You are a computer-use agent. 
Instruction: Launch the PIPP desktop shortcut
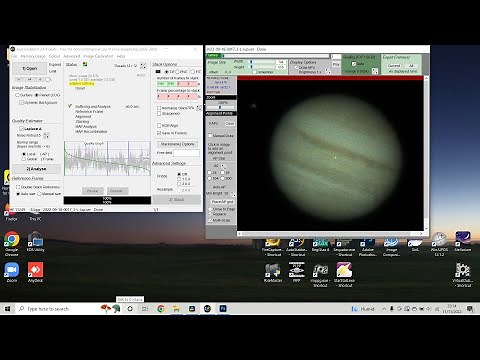click(x=297, y=272)
